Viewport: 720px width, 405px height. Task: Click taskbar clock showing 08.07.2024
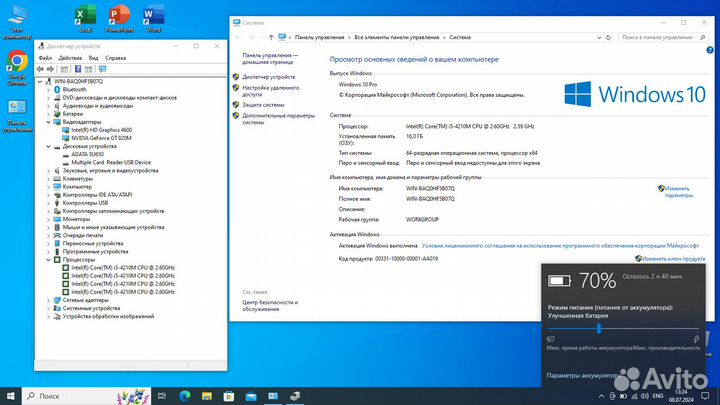tap(681, 396)
